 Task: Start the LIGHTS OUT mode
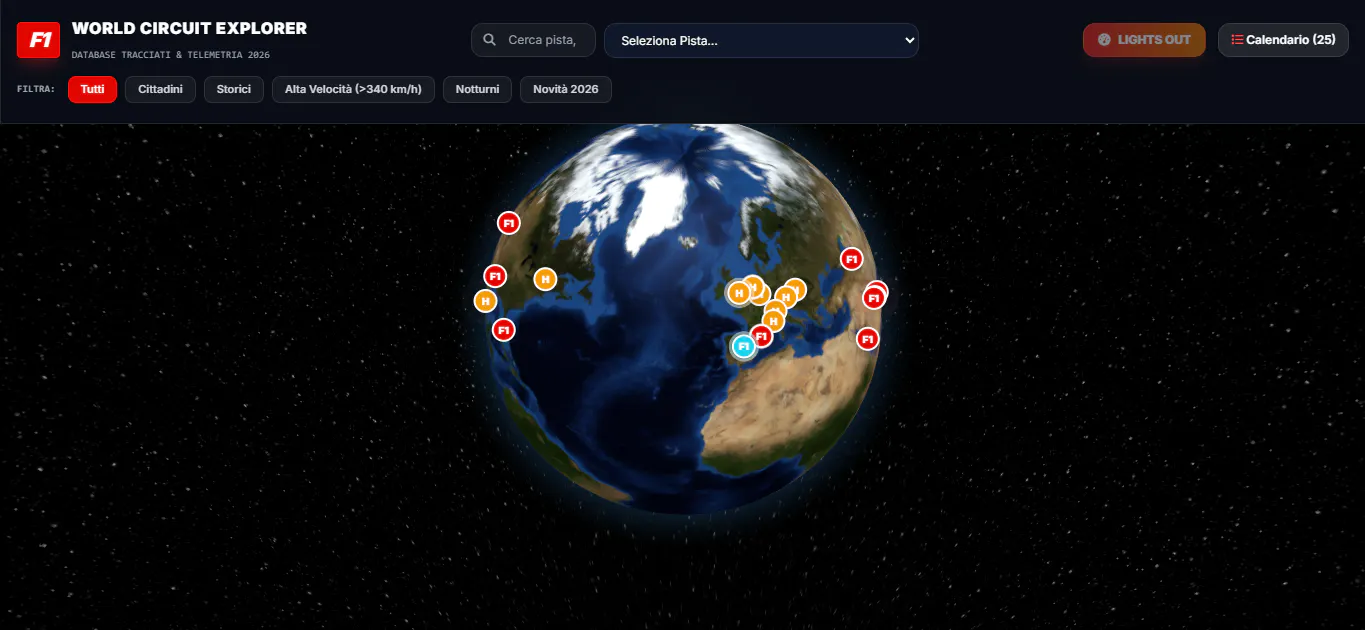pyautogui.click(x=1144, y=40)
